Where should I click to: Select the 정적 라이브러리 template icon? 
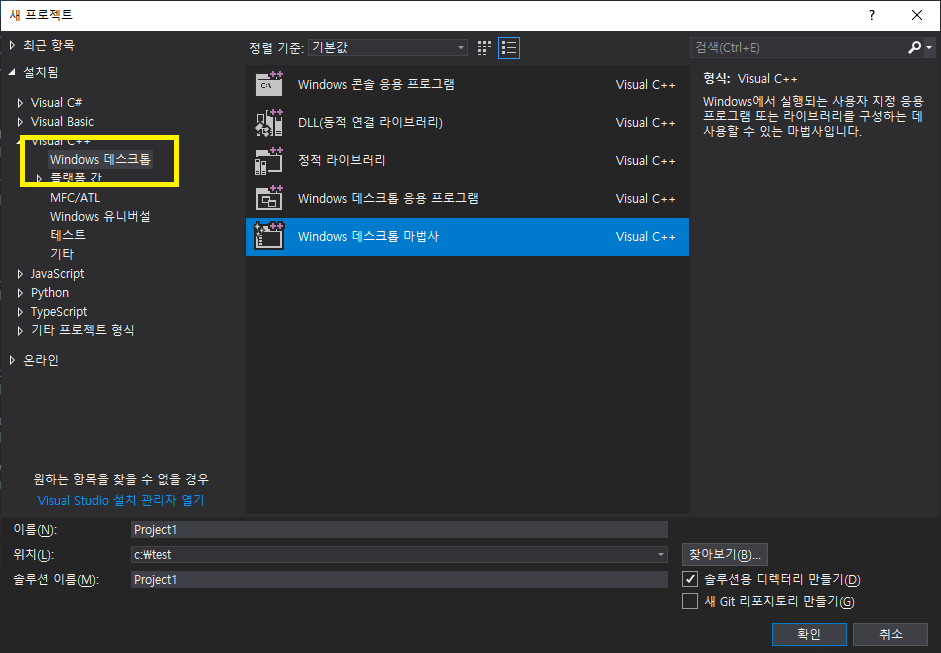(x=269, y=160)
